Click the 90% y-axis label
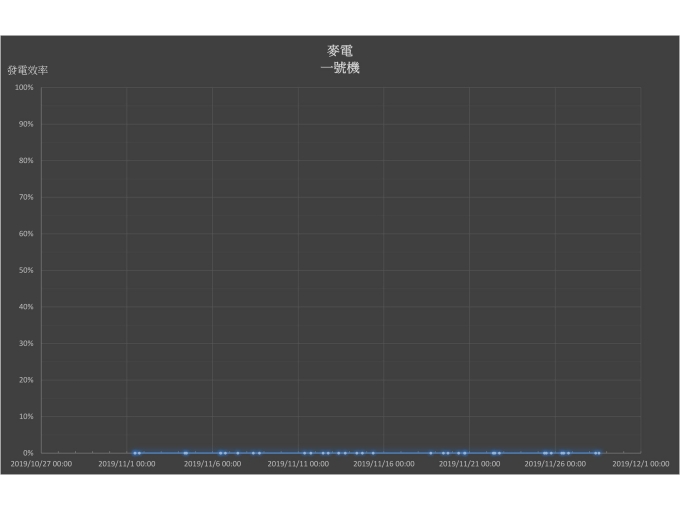This screenshot has width=680, height=510. [26, 124]
